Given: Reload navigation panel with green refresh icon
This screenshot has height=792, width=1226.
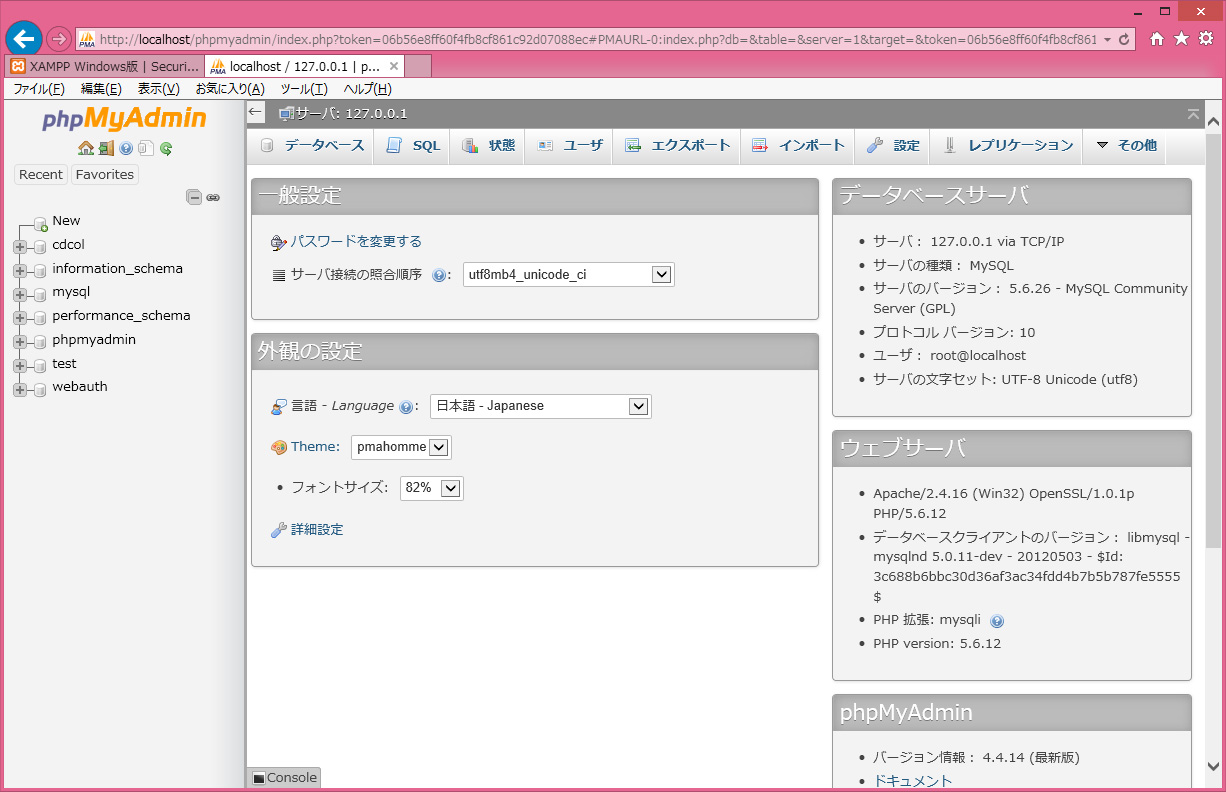Looking at the screenshot, I should coord(166,148).
